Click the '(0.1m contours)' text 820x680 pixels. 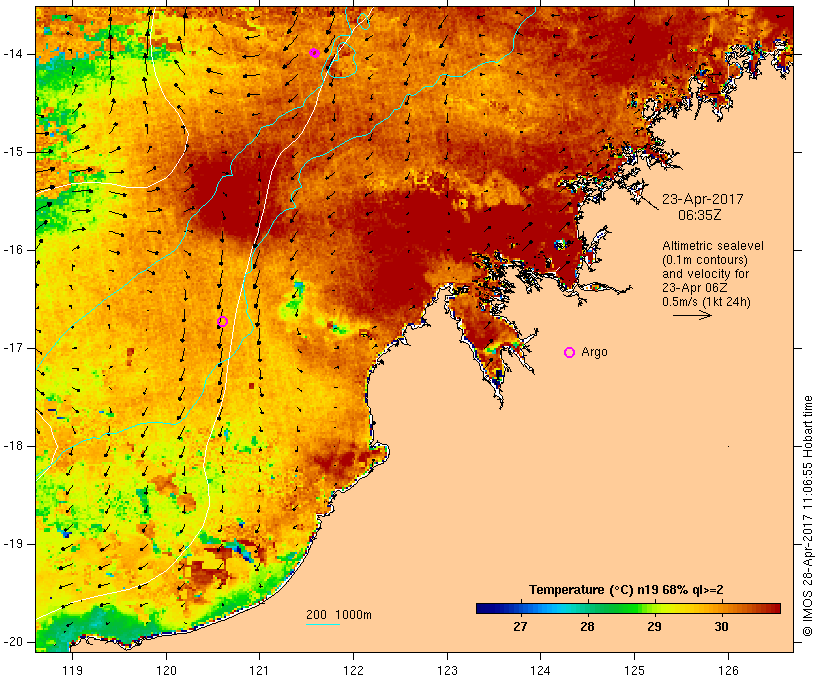[705, 260]
